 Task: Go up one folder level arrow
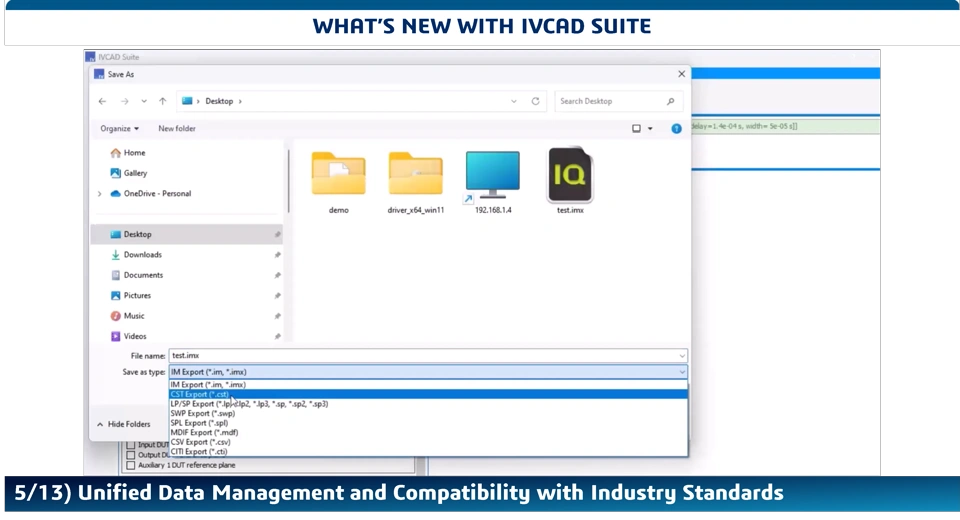[x=162, y=101]
